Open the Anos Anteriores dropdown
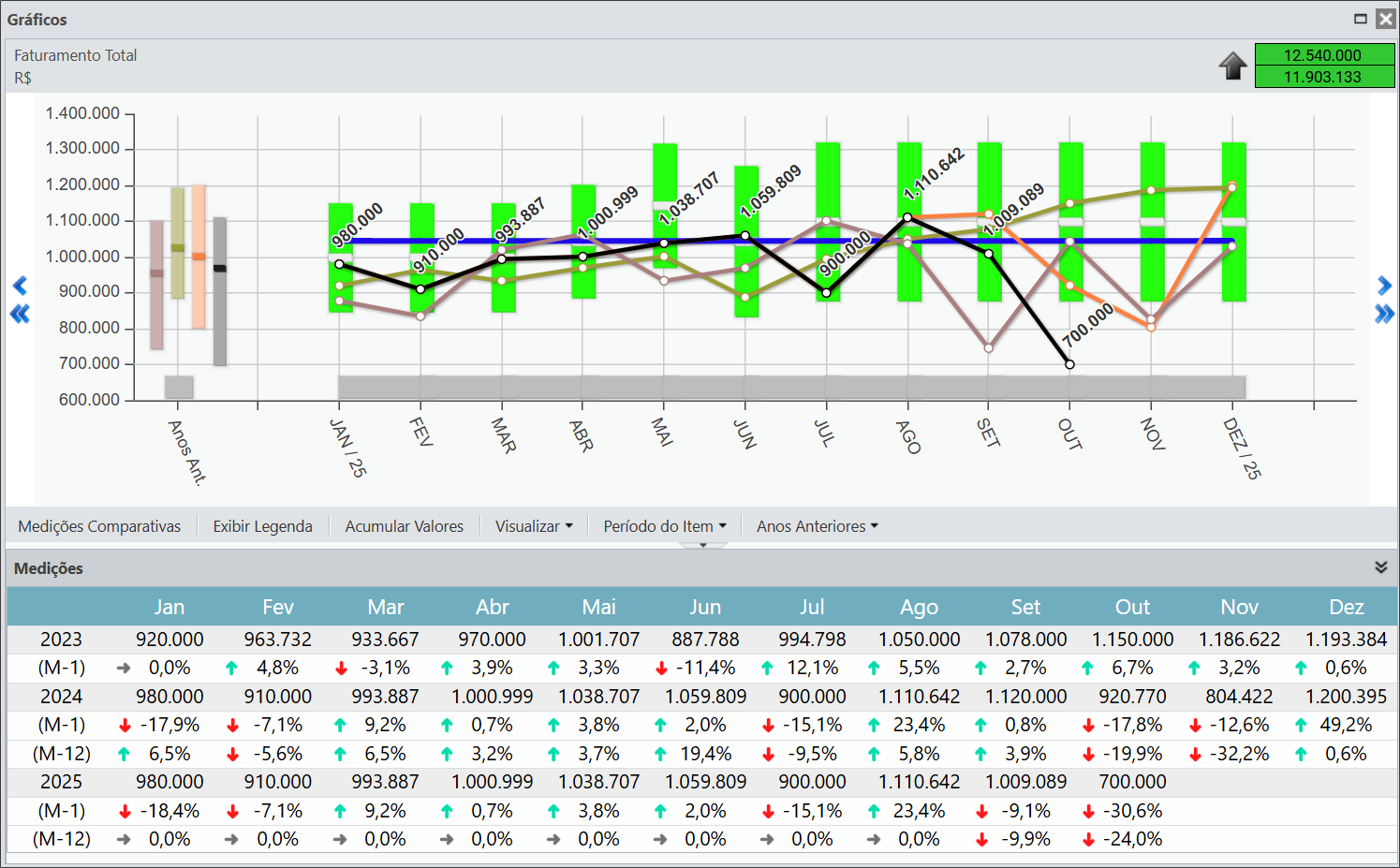 [817, 526]
